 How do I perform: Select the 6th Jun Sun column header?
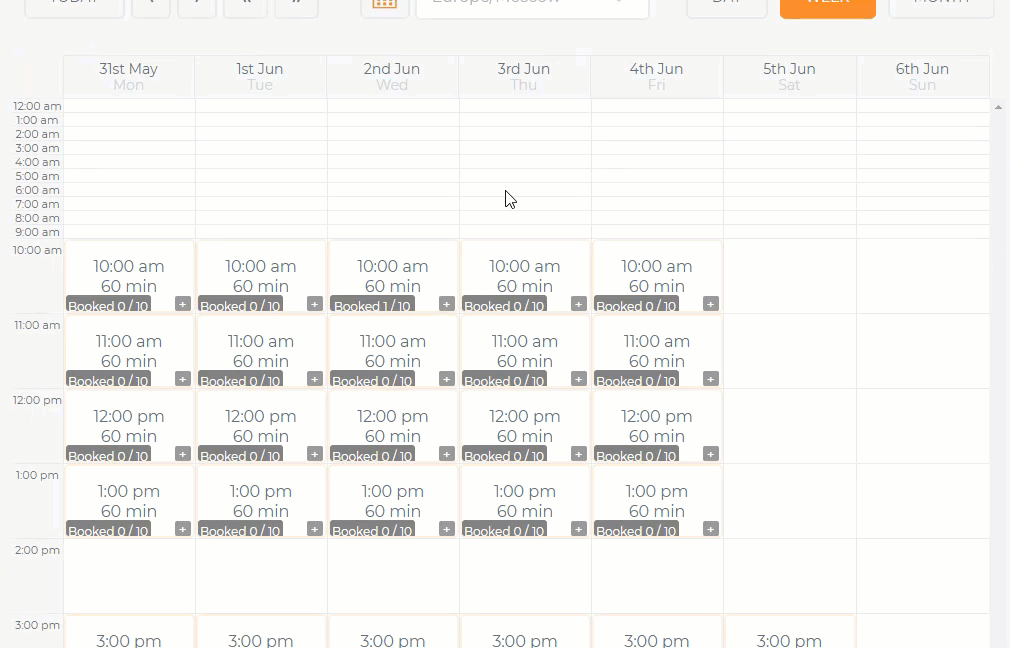922,77
